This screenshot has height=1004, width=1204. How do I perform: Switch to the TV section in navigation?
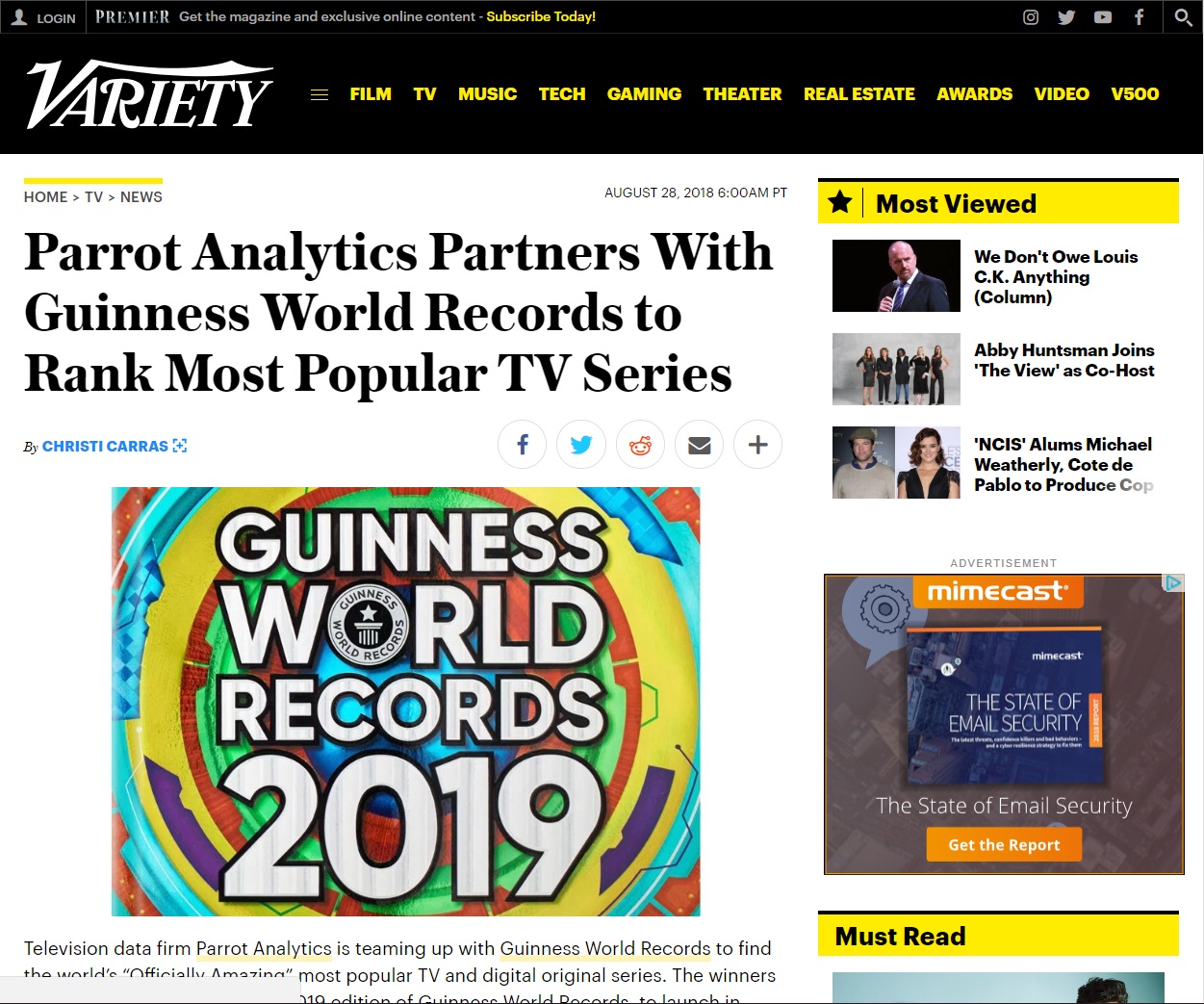pos(424,93)
